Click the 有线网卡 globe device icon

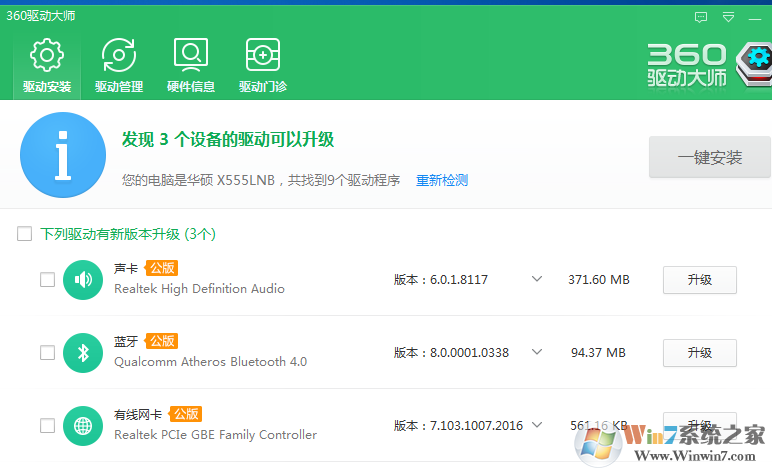point(84,425)
